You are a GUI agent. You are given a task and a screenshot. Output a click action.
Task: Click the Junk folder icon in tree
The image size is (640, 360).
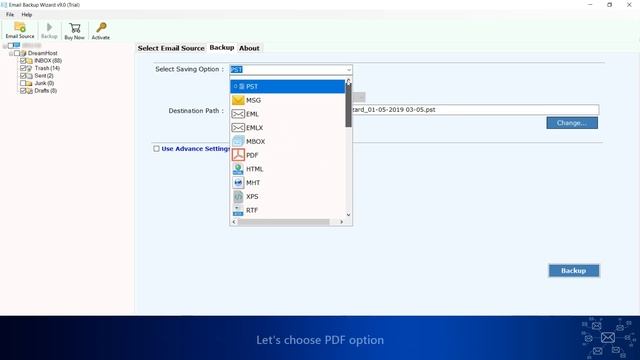coord(29,83)
